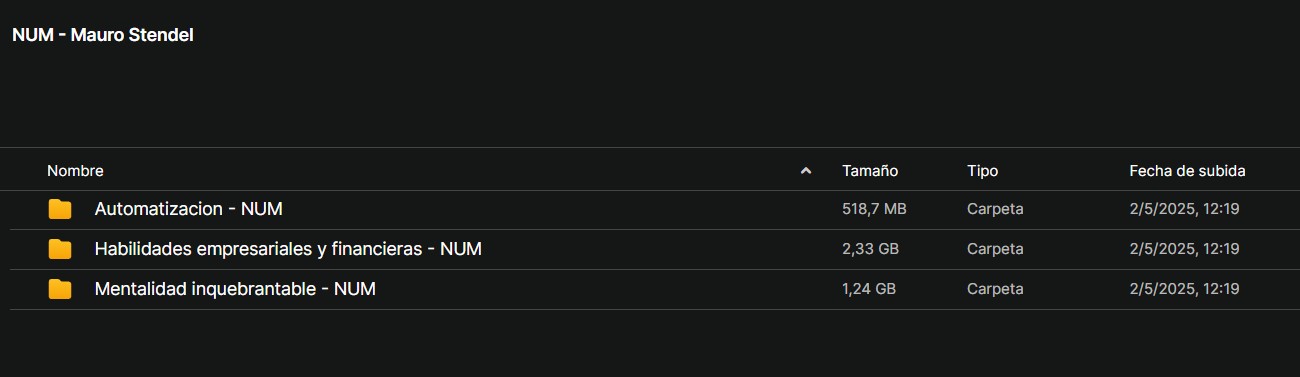Image resolution: width=1300 pixels, height=377 pixels.
Task: Sort by Fecha de subida header
Action: [x=1187, y=171]
